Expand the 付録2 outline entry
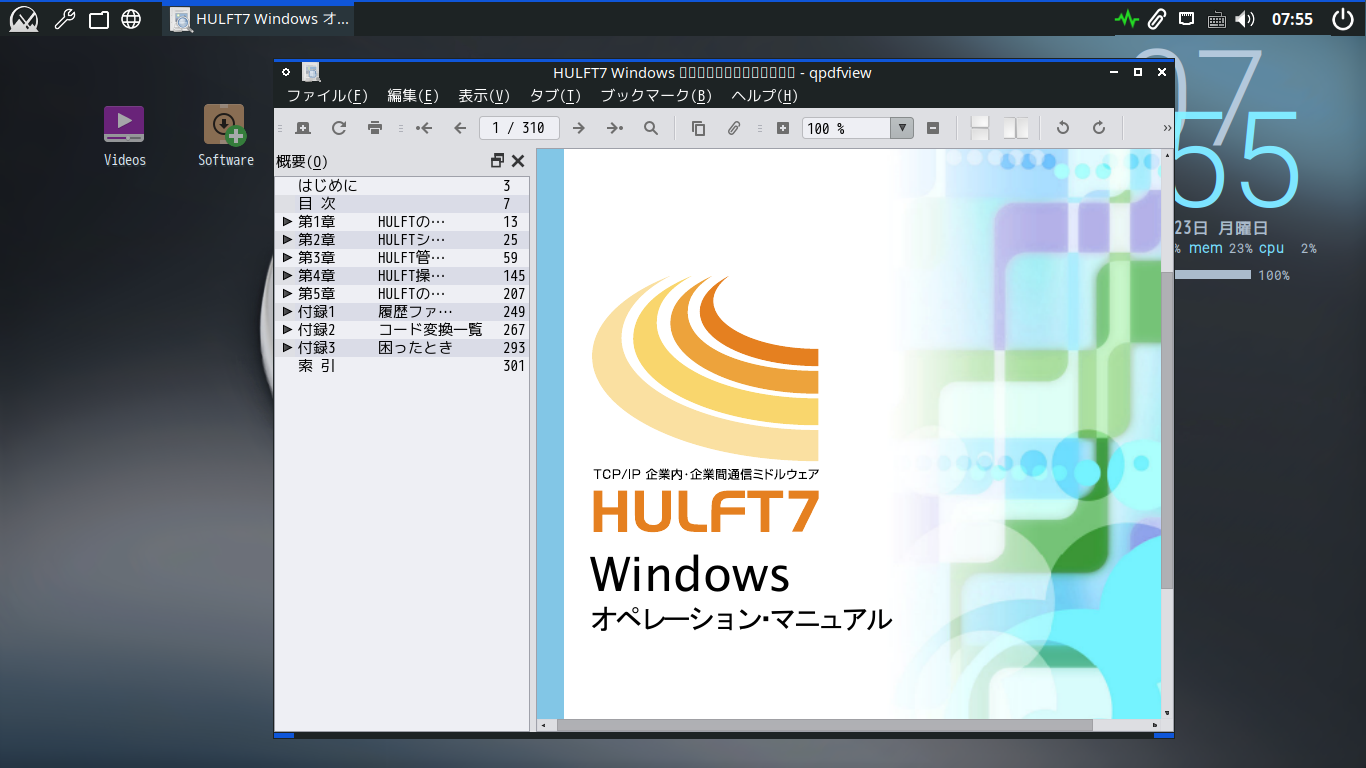 [x=287, y=330]
